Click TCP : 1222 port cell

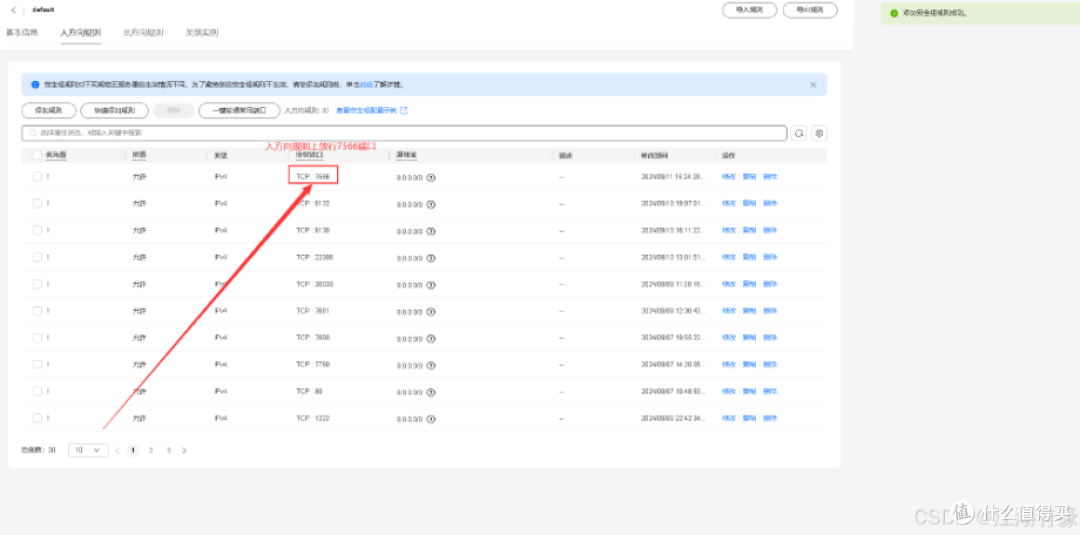pyautogui.click(x=314, y=418)
